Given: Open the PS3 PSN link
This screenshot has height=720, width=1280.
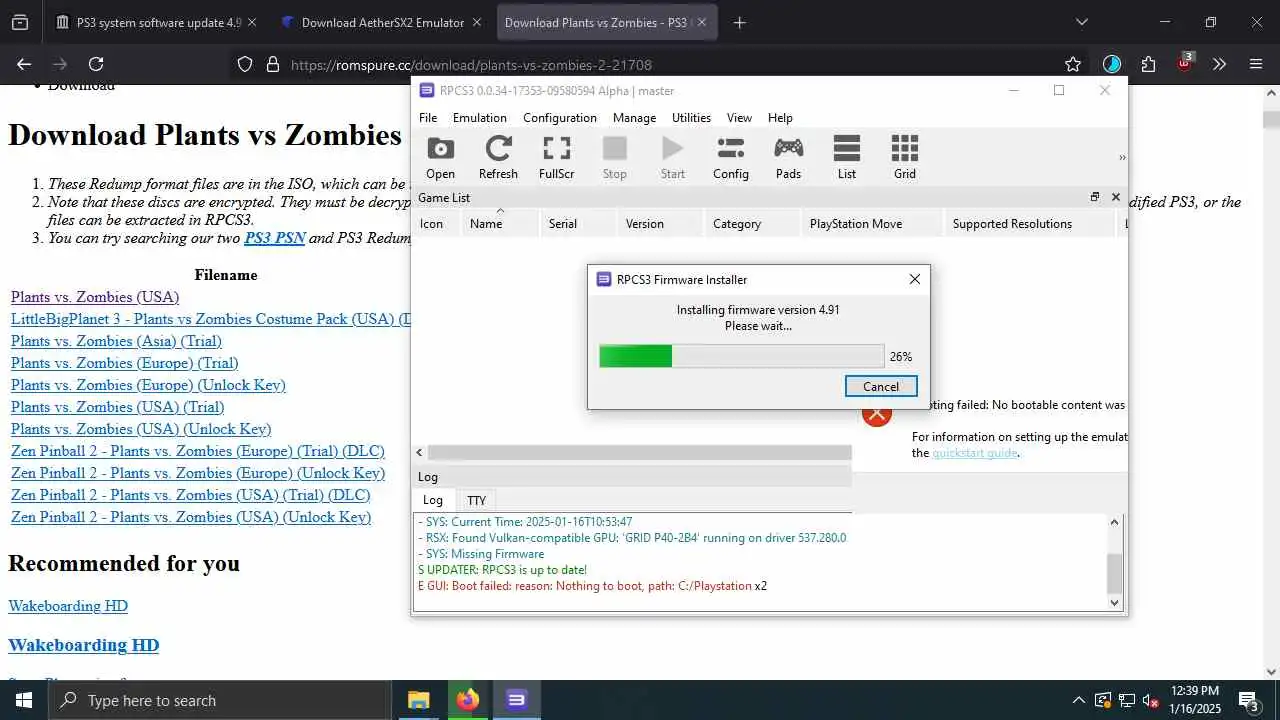Looking at the screenshot, I should [274, 238].
